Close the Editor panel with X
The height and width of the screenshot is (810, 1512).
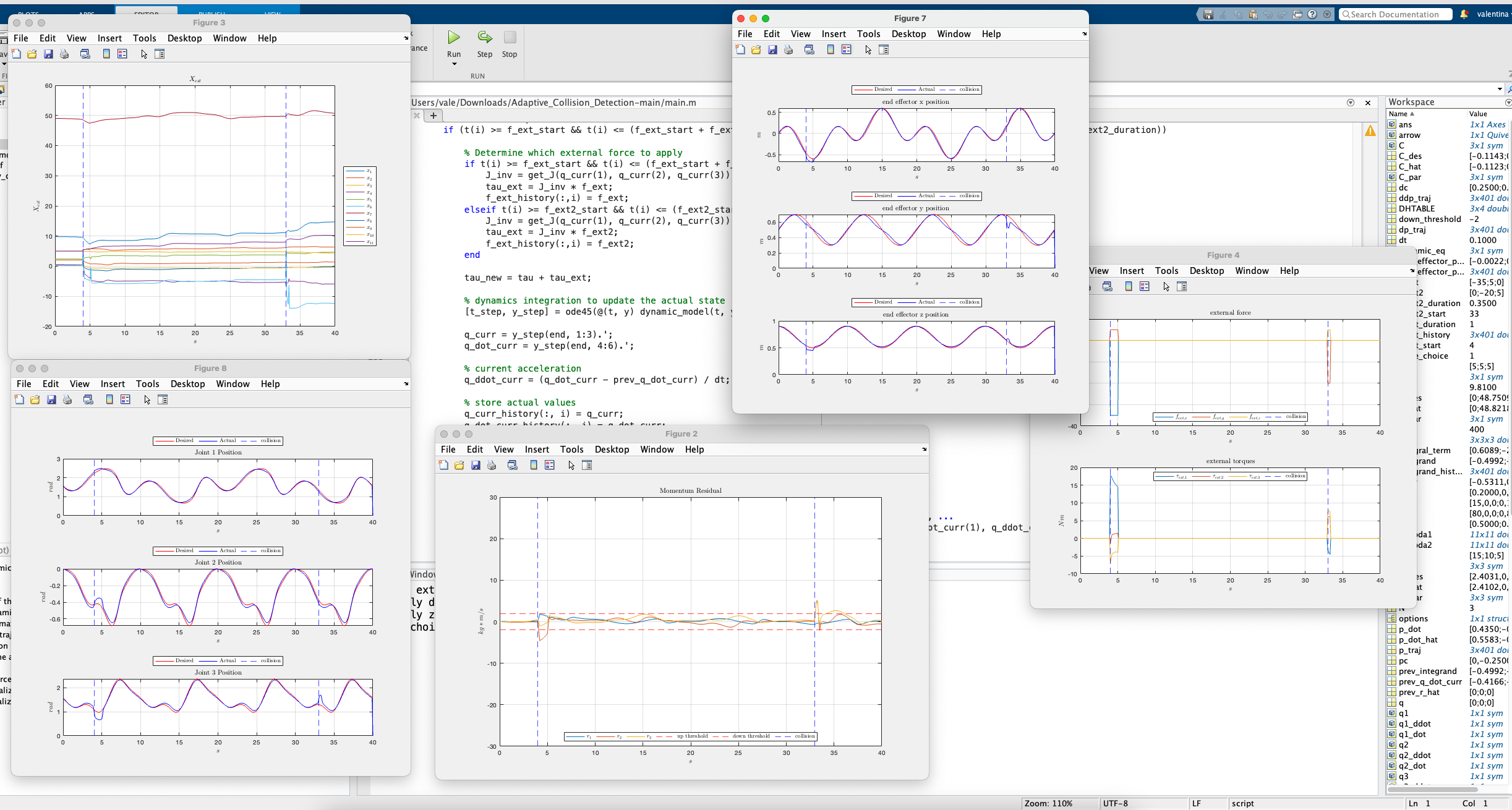[x=1368, y=103]
